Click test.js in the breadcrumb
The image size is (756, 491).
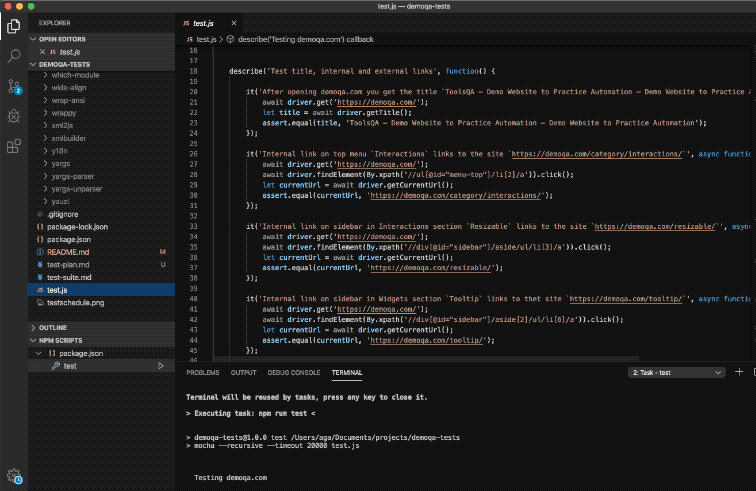tap(206, 40)
